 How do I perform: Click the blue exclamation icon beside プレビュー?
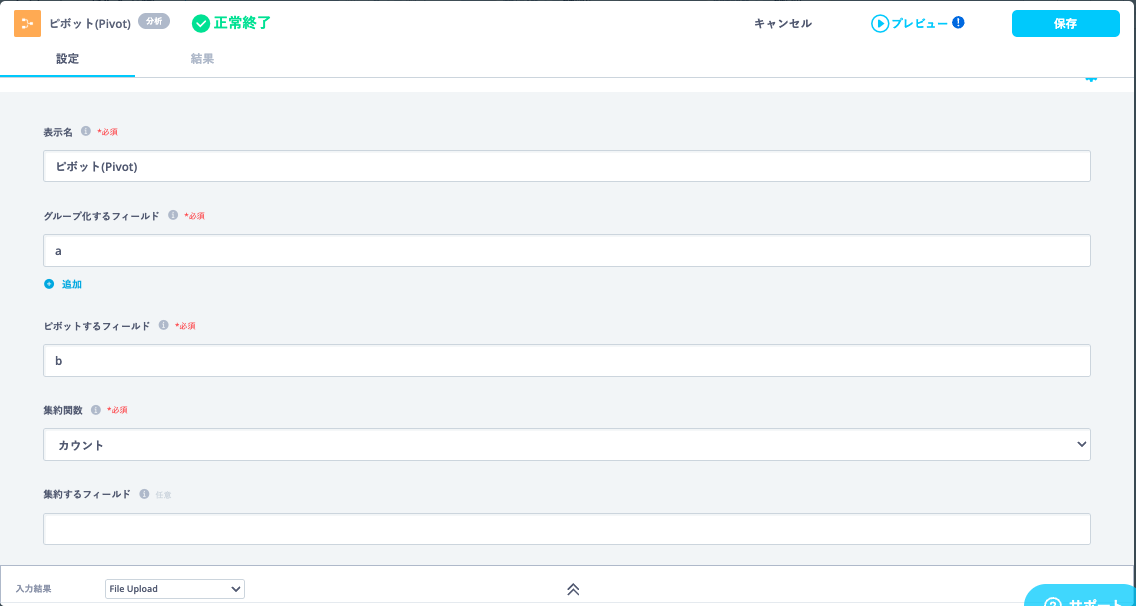958,22
